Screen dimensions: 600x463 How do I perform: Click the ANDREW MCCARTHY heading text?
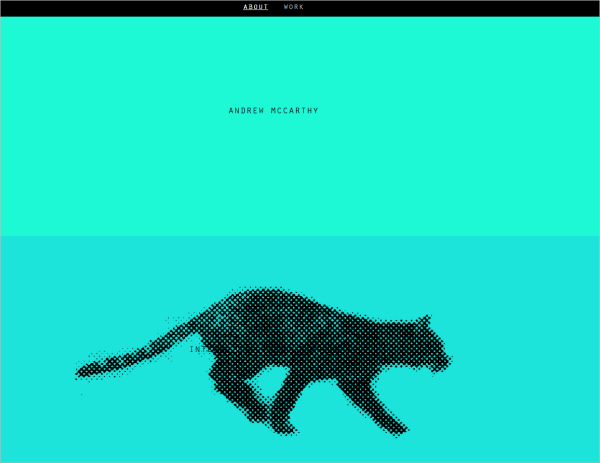[273, 111]
